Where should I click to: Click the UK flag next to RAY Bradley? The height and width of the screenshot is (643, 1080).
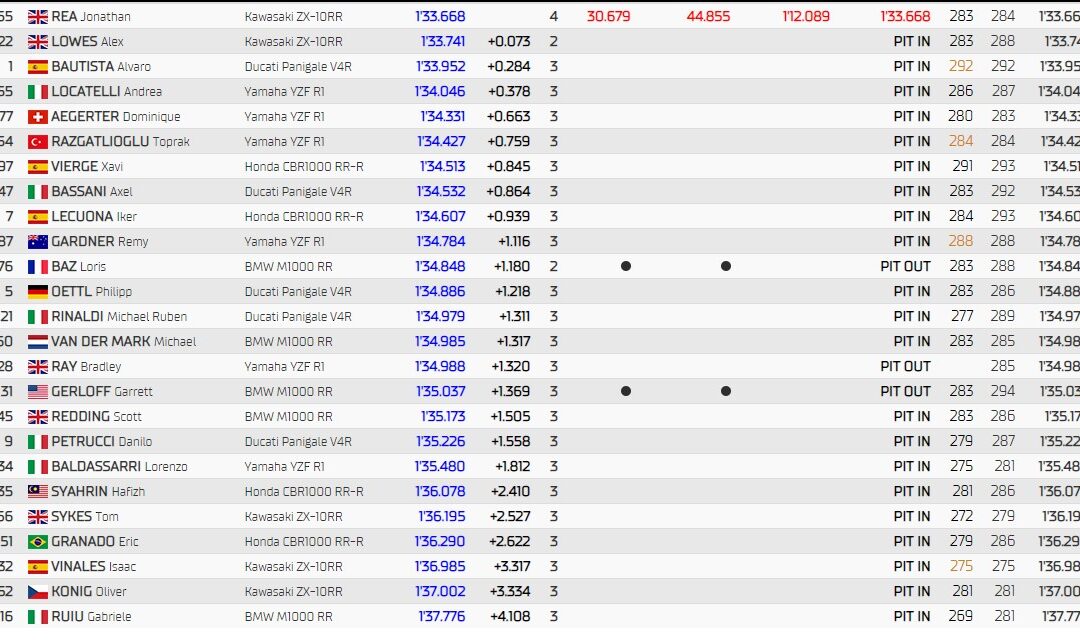[38, 367]
